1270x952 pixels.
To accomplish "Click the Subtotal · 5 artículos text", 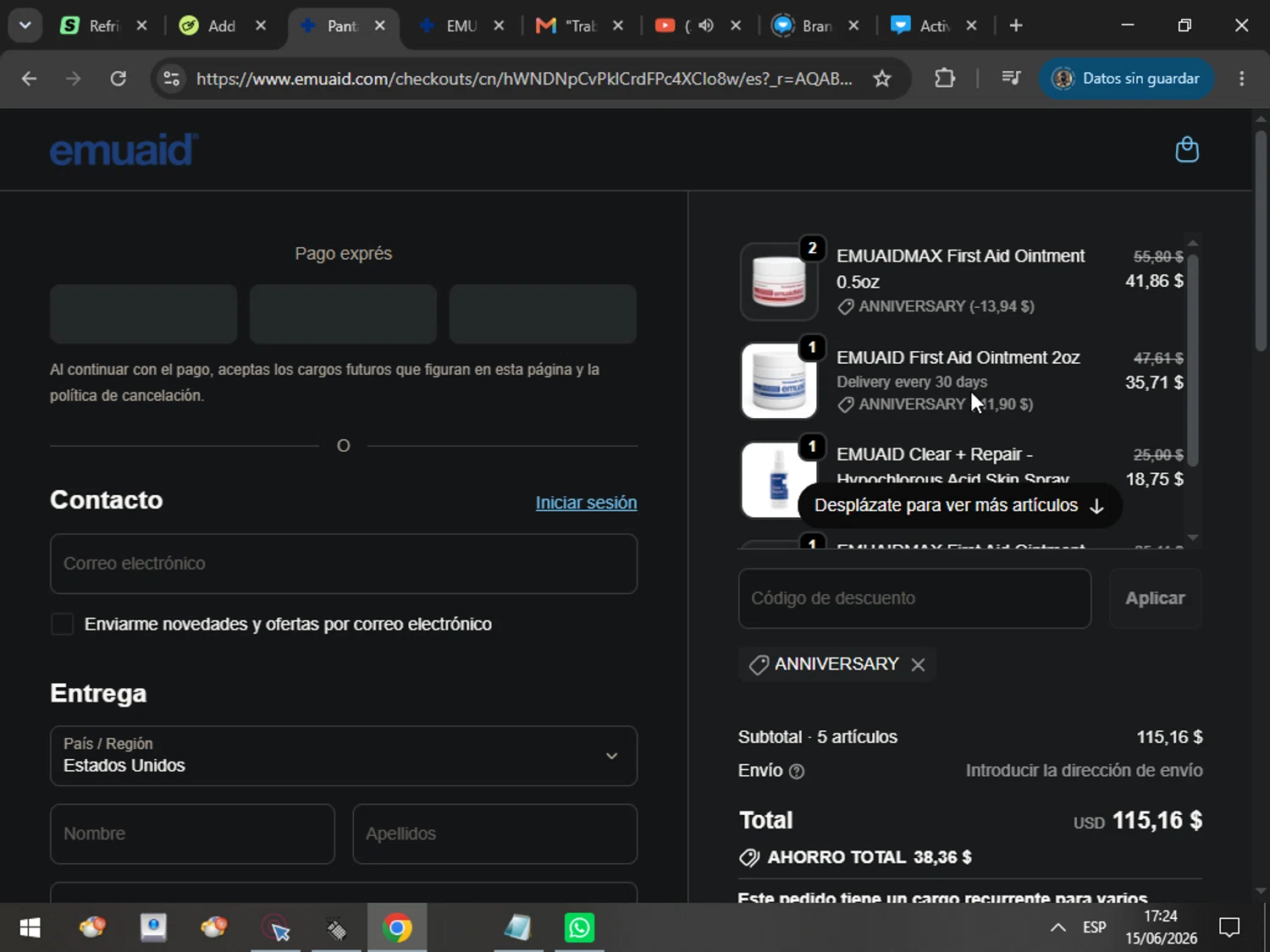I will click(818, 737).
